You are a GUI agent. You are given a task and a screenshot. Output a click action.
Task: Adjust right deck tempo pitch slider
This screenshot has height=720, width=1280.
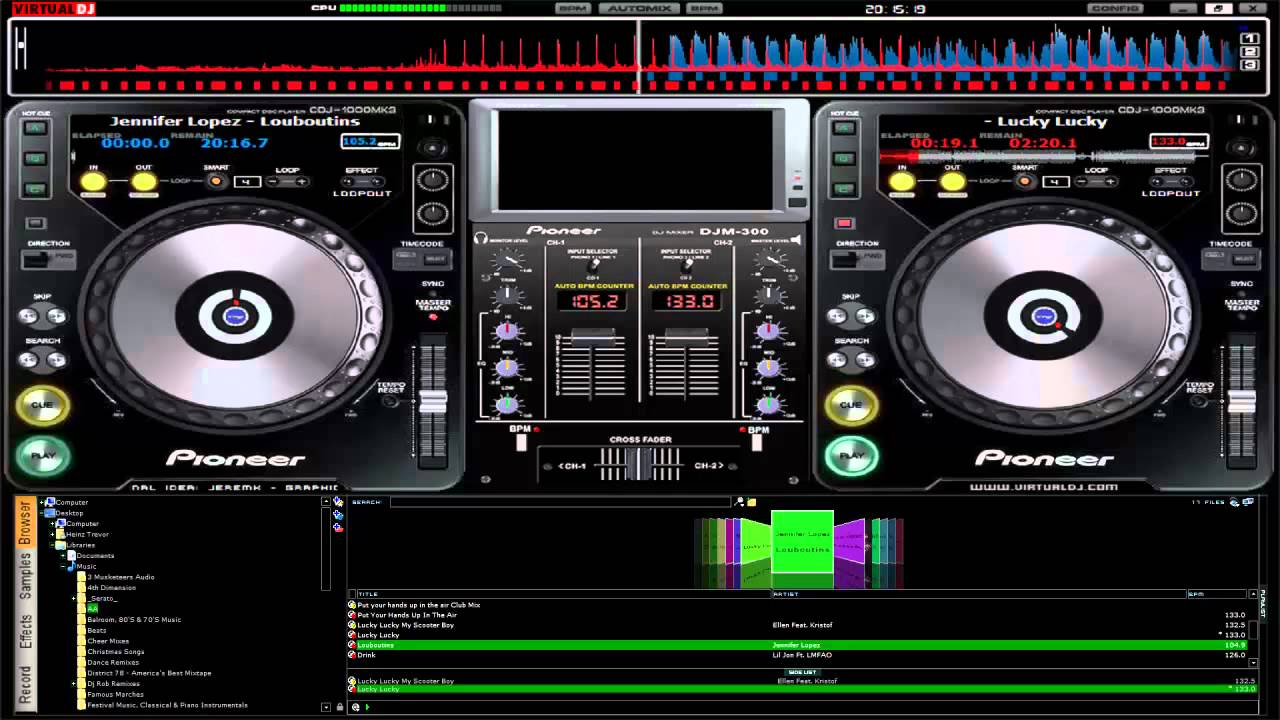coord(1242,402)
